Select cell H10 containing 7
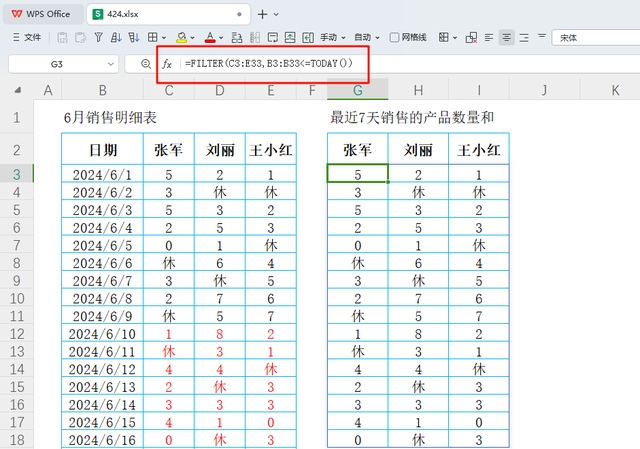 tap(418, 298)
